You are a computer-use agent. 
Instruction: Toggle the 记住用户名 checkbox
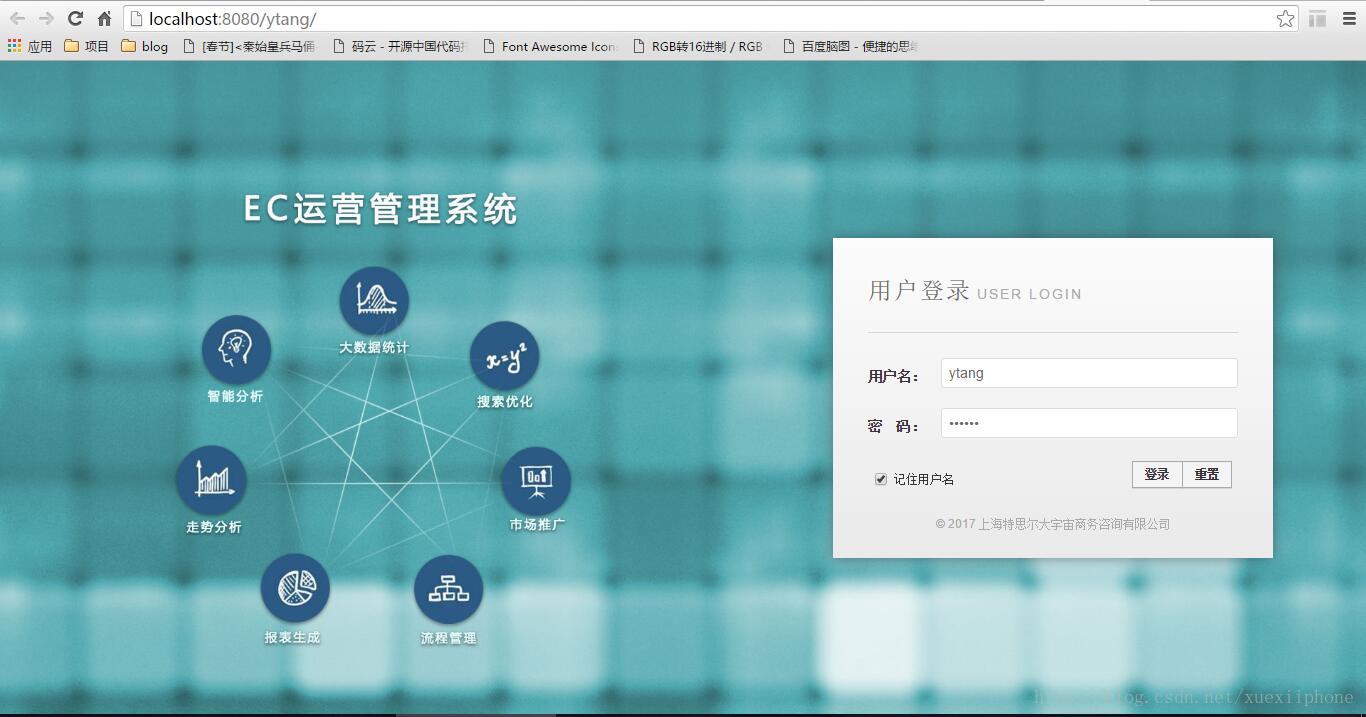pyautogui.click(x=881, y=479)
